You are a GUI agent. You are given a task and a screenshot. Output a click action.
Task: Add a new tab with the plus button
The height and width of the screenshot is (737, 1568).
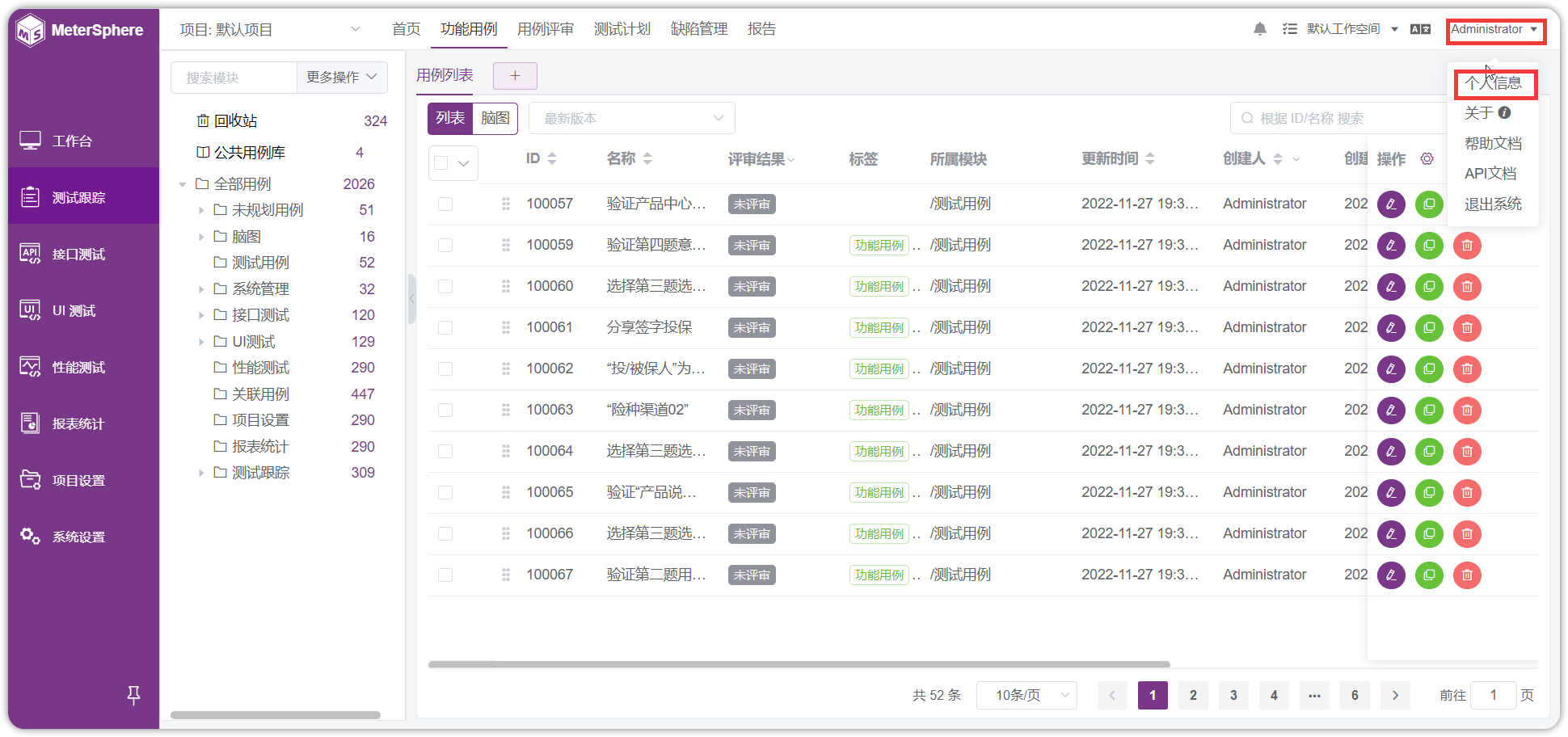pos(515,76)
